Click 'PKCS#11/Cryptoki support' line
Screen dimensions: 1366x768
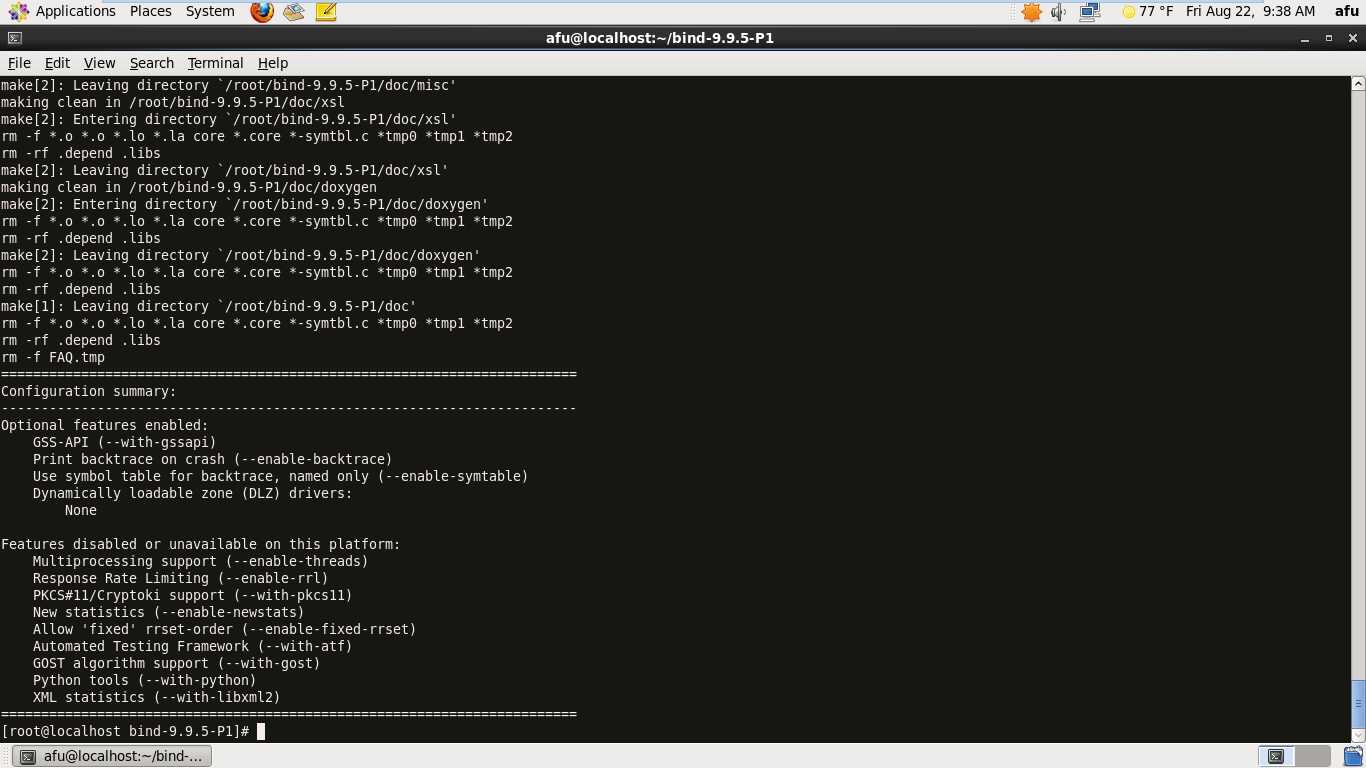coord(193,595)
